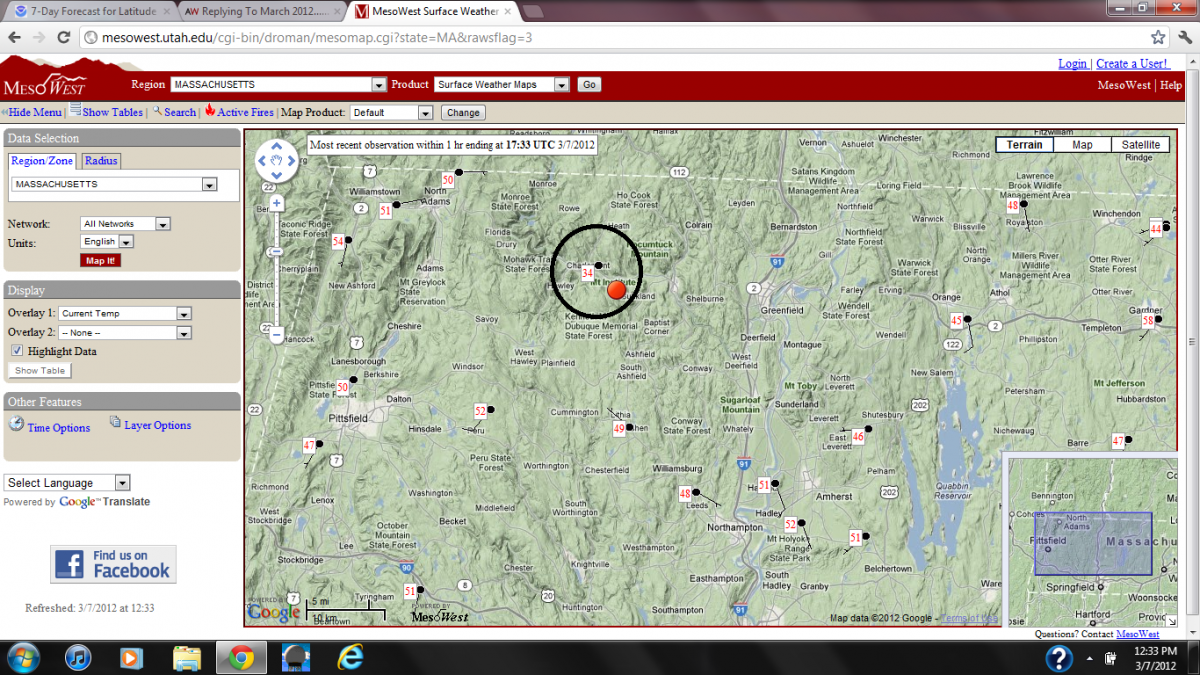The image size is (1200, 675).
Task: Open the Overlay 2 dropdown
Action: point(124,332)
